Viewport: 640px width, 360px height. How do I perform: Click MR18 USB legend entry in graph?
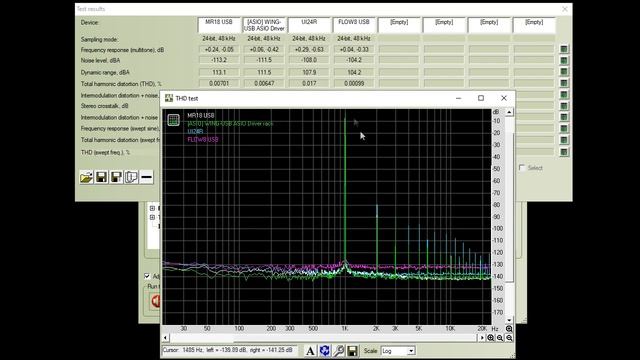coord(201,116)
